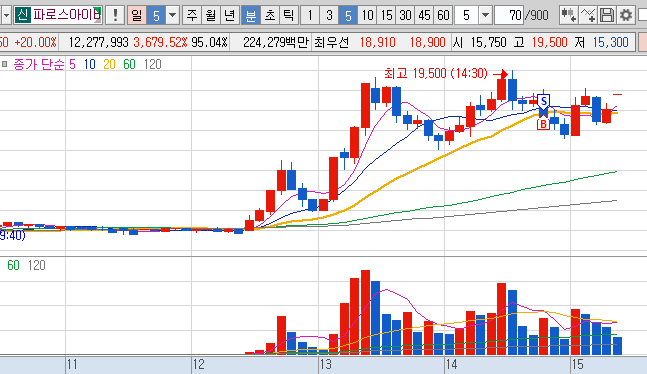647x374 pixels.
Task: Click the red B buy marker on chart
Action: [543, 124]
